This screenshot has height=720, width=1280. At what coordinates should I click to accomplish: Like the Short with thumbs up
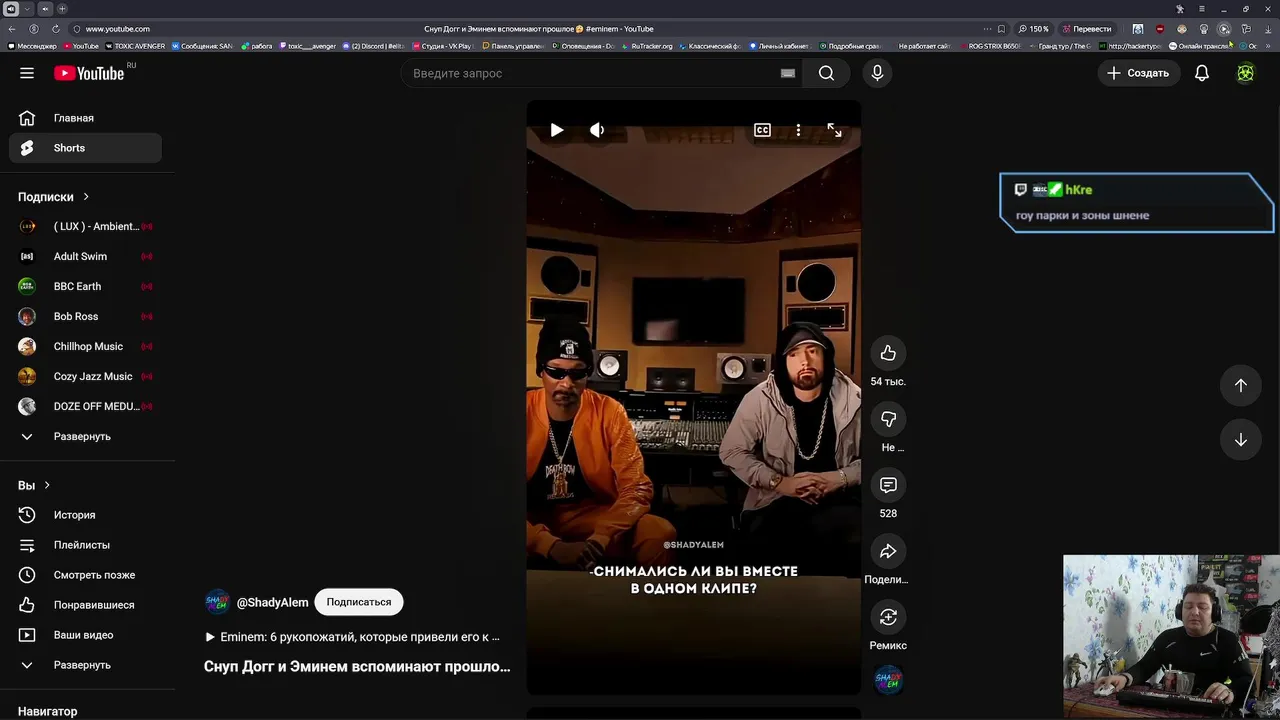888,353
